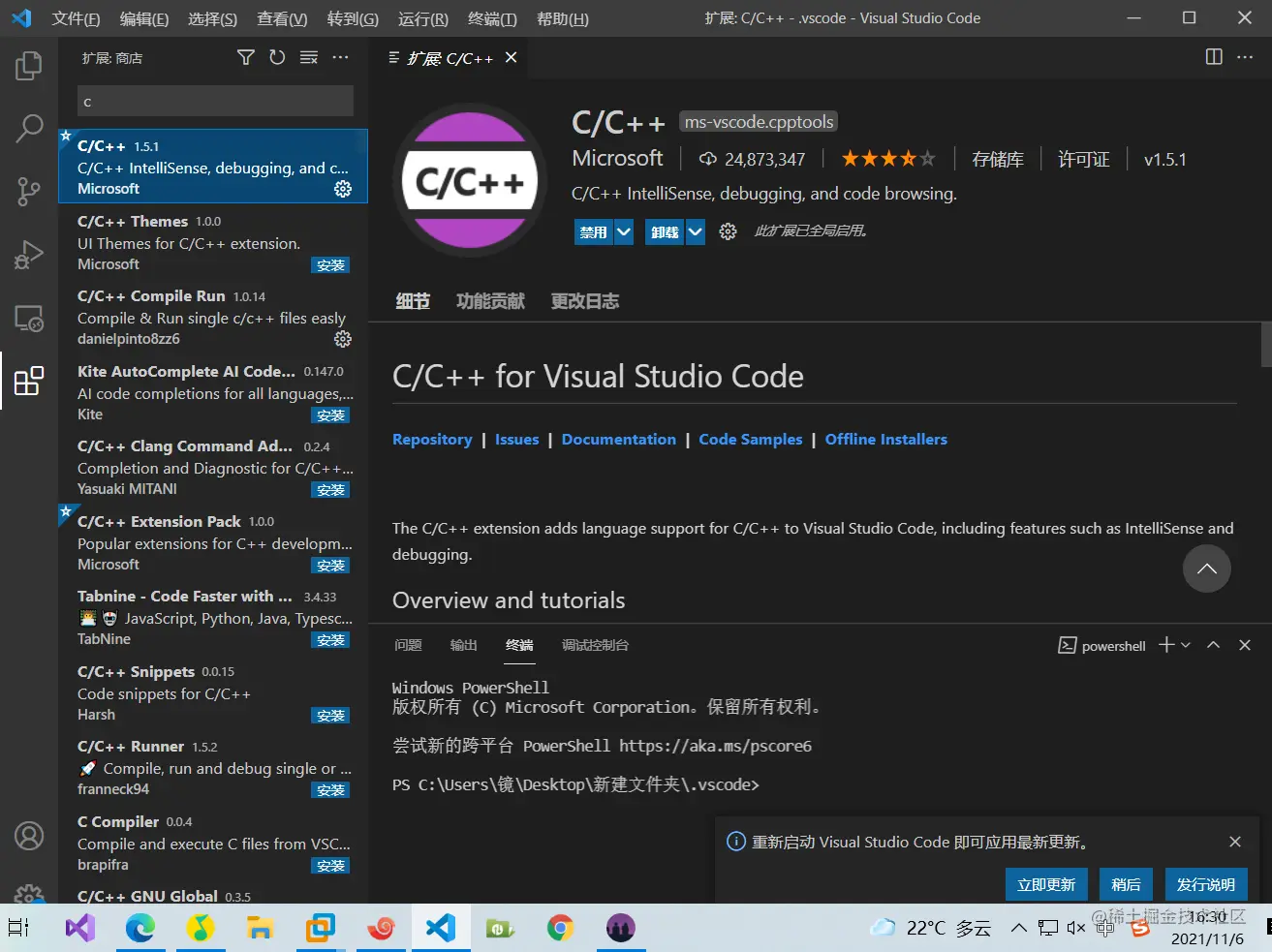Screen dimensions: 1272x952
Task: Install the C/C++ Extension Pack
Action: [x=330, y=566]
